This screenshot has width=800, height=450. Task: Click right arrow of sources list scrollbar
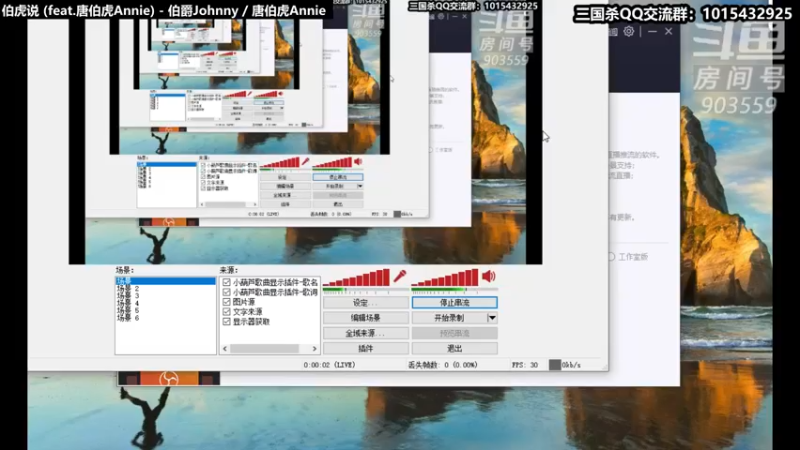coord(314,349)
